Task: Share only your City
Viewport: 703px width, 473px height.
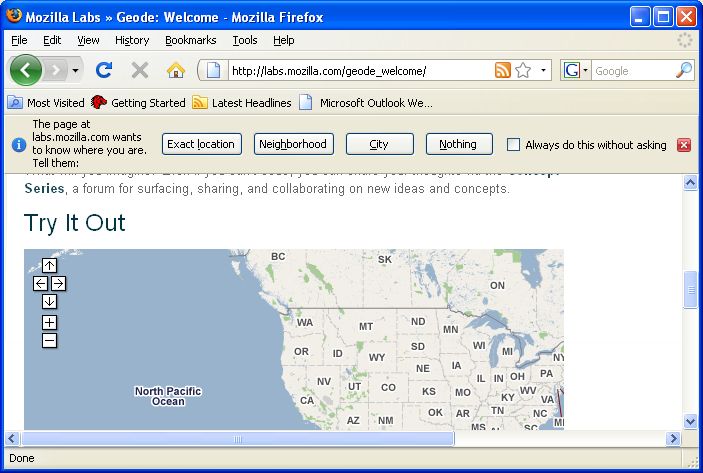Action: 380,144
